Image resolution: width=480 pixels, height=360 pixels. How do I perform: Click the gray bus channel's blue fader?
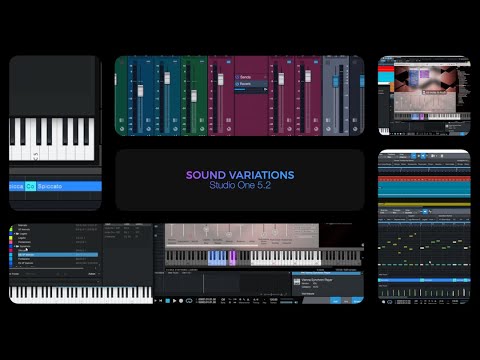336,81
